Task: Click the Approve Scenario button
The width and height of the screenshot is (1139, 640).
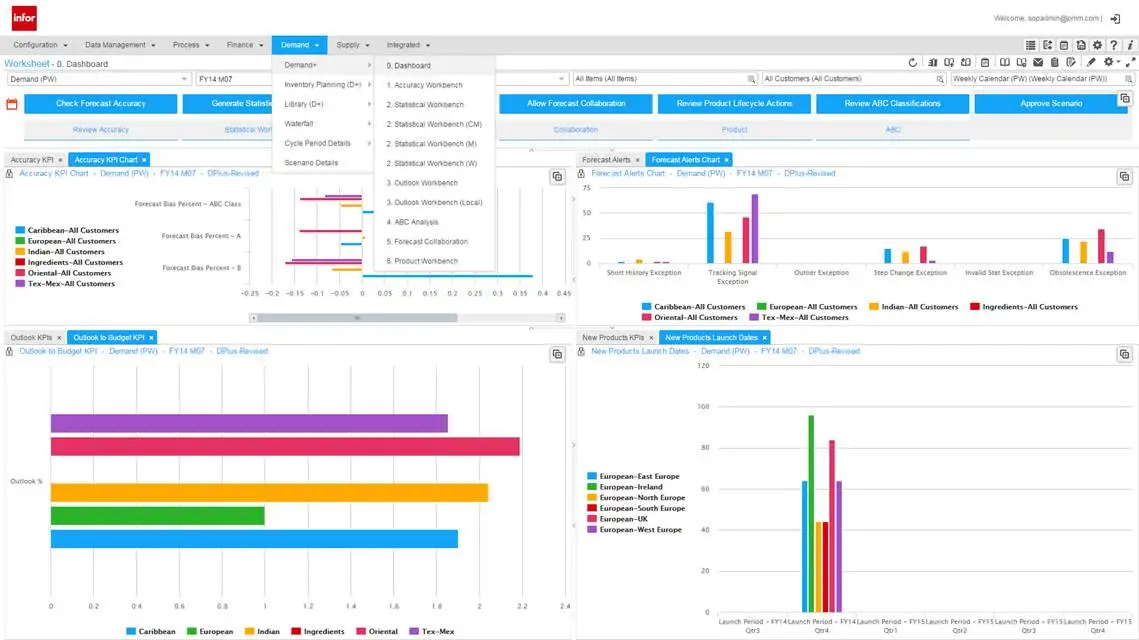Action: coord(1050,104)
